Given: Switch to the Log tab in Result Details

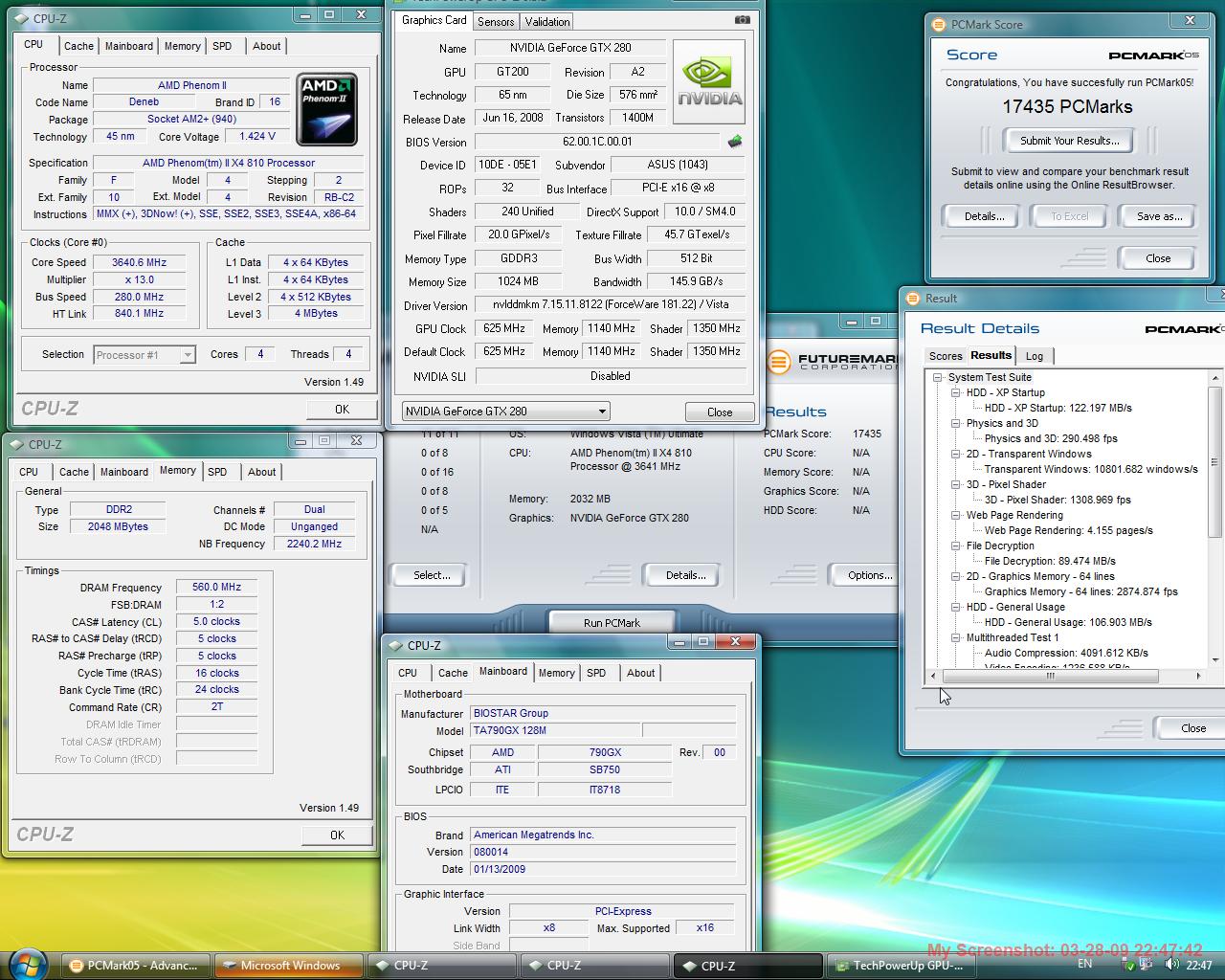Looking at the screenshot, I should (x=1035, y=356).
